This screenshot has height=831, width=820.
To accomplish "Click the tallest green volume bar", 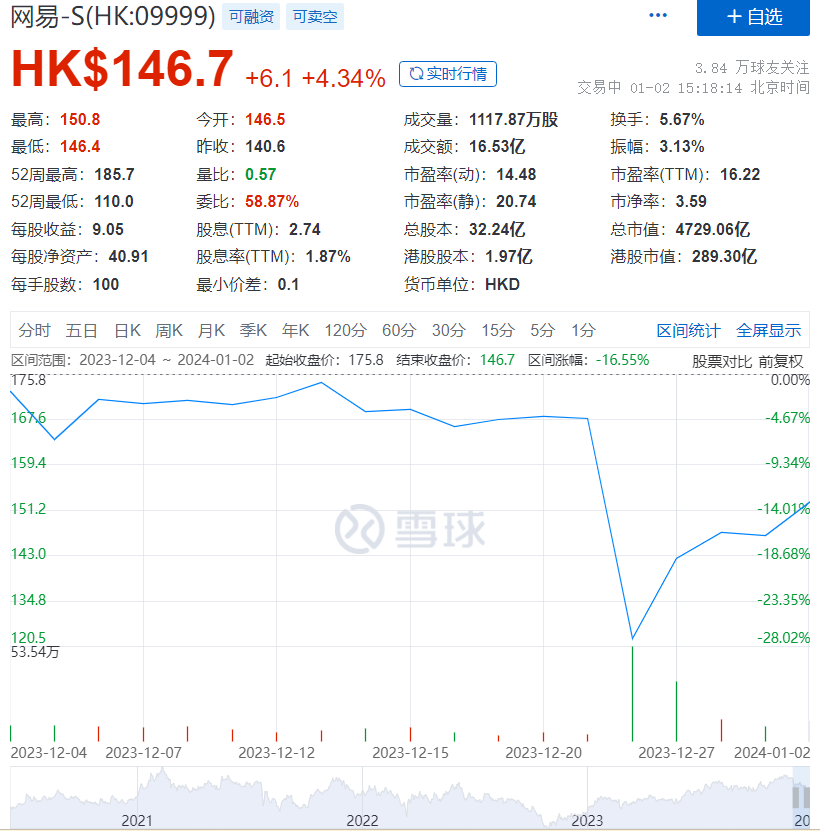I will click(632, 694).
